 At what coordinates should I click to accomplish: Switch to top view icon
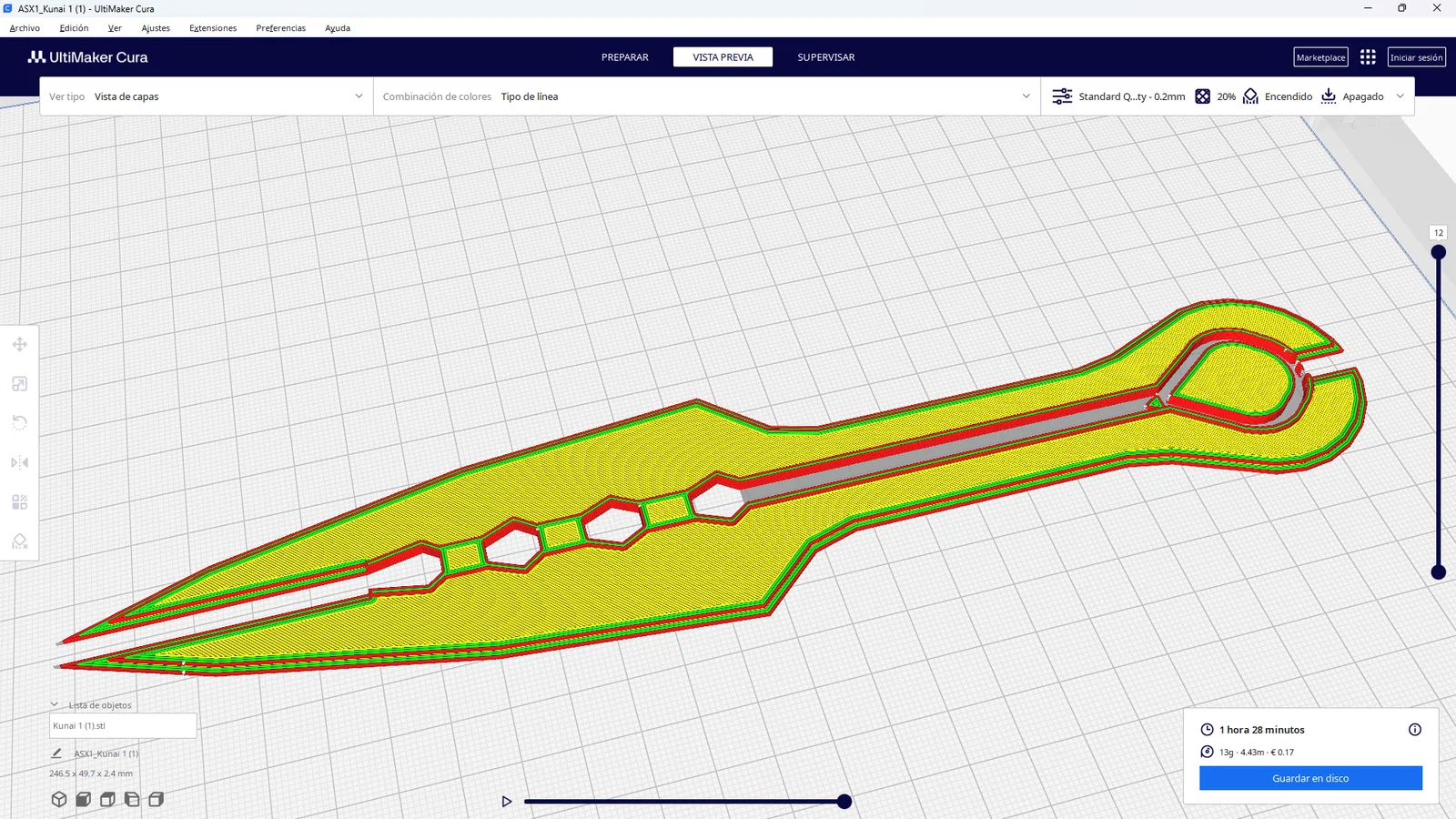[x=107, y=799]
